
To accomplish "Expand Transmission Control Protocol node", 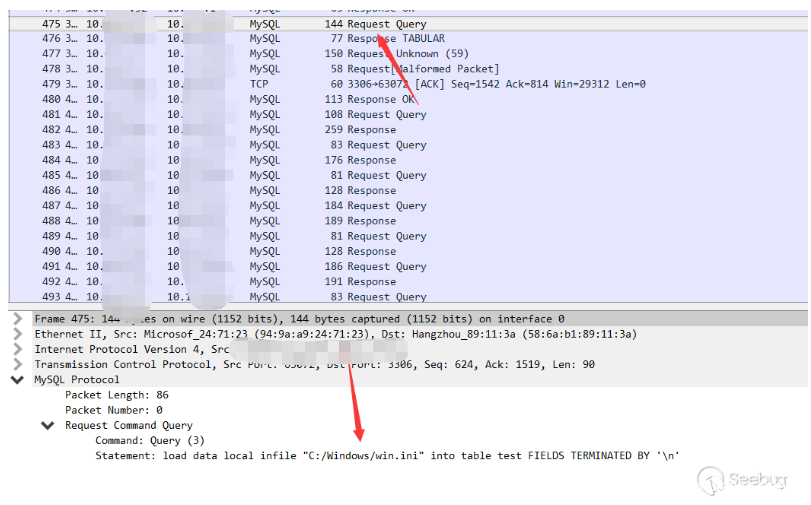I will (17, 364).
